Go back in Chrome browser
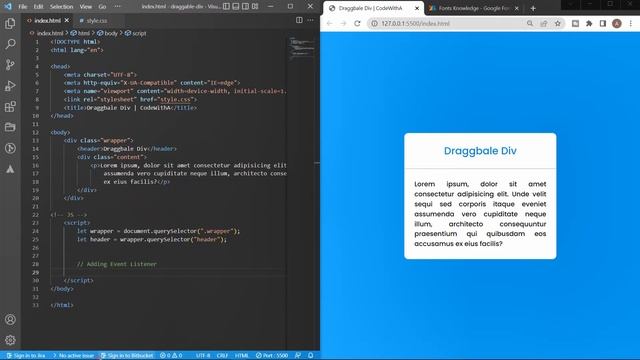The width and height of the screenshot is (640, 360). pos(329,24)
